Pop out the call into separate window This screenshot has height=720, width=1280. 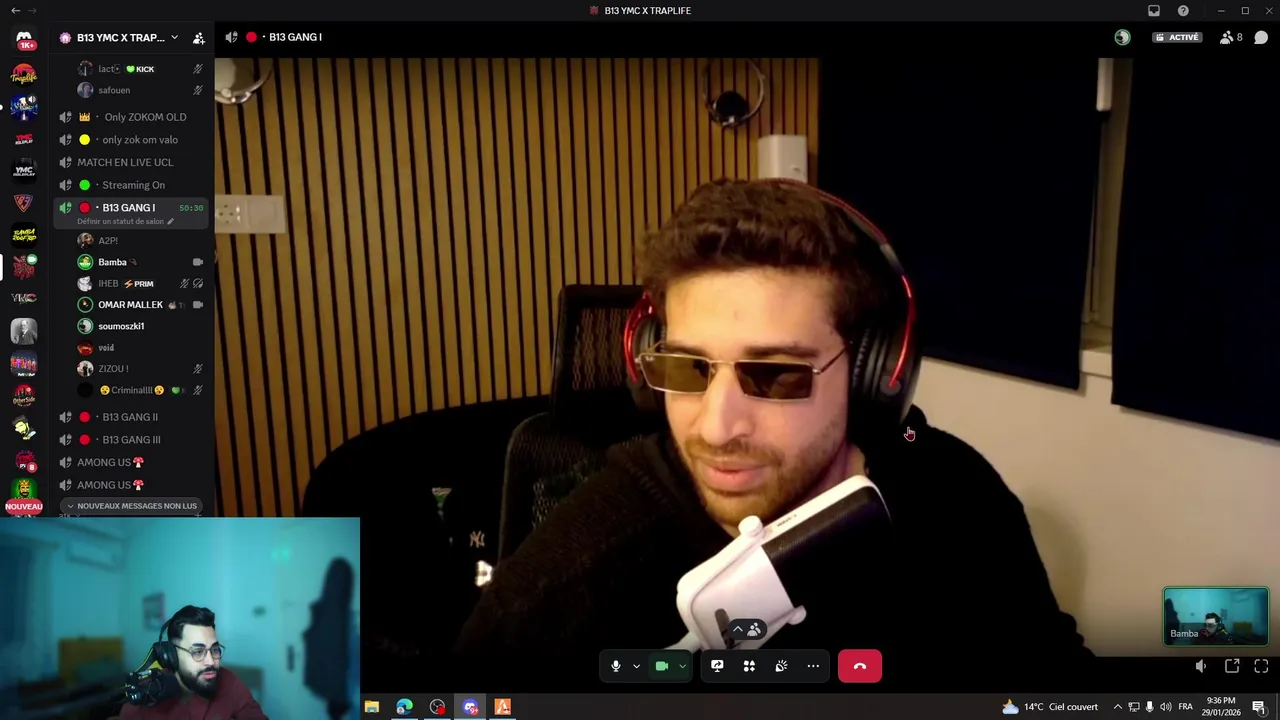1232,666
